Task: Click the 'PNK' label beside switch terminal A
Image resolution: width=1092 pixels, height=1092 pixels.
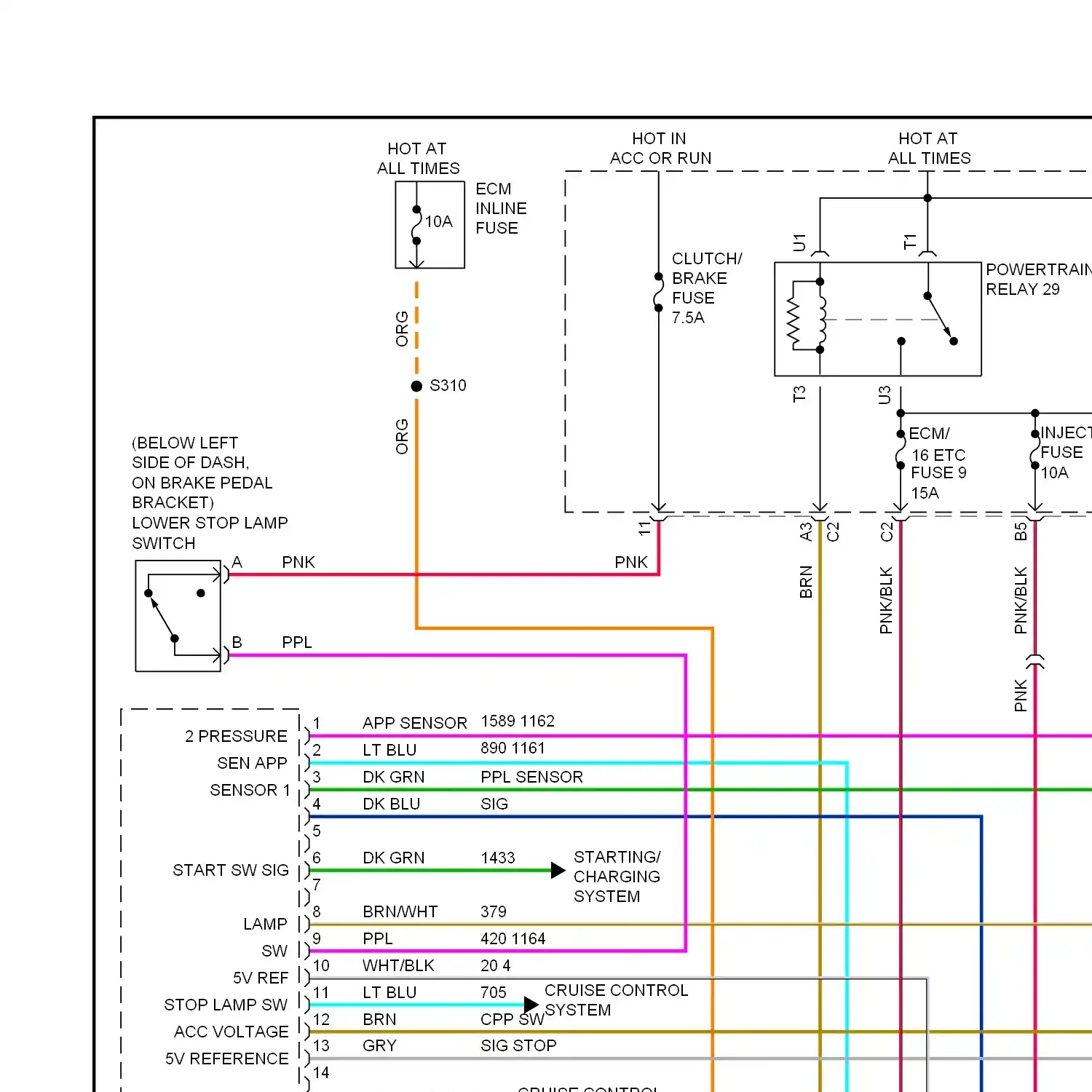Action: (298, 562)
